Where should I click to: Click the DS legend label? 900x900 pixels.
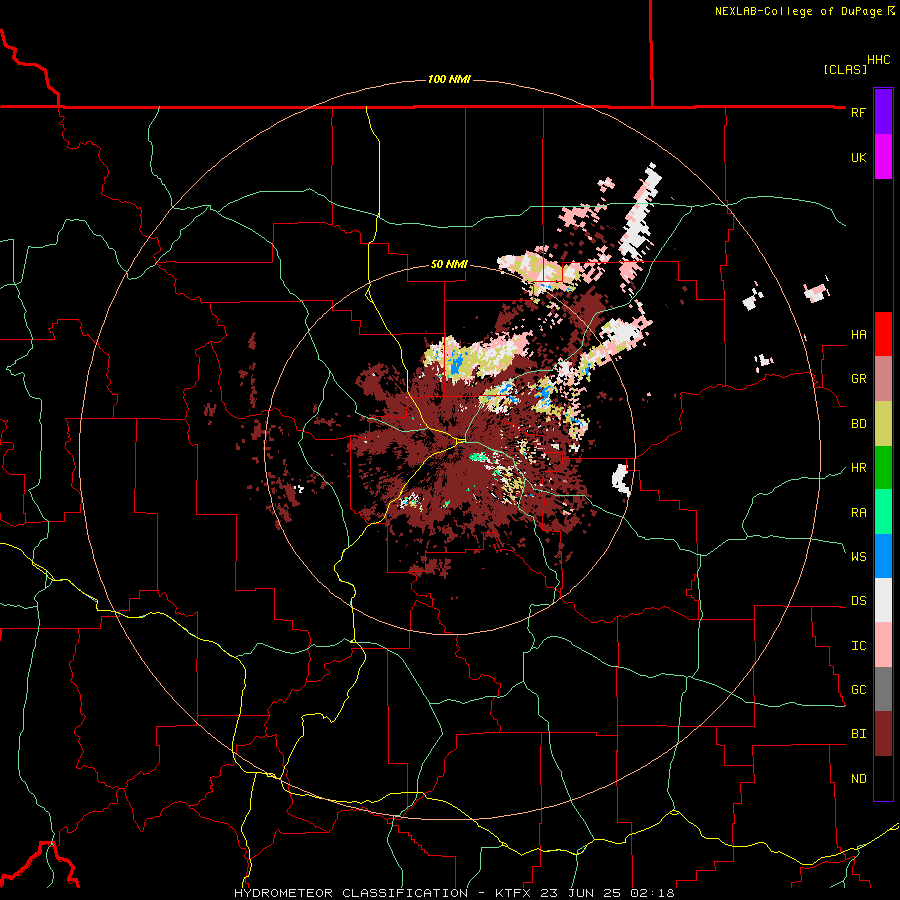[858, 601]
